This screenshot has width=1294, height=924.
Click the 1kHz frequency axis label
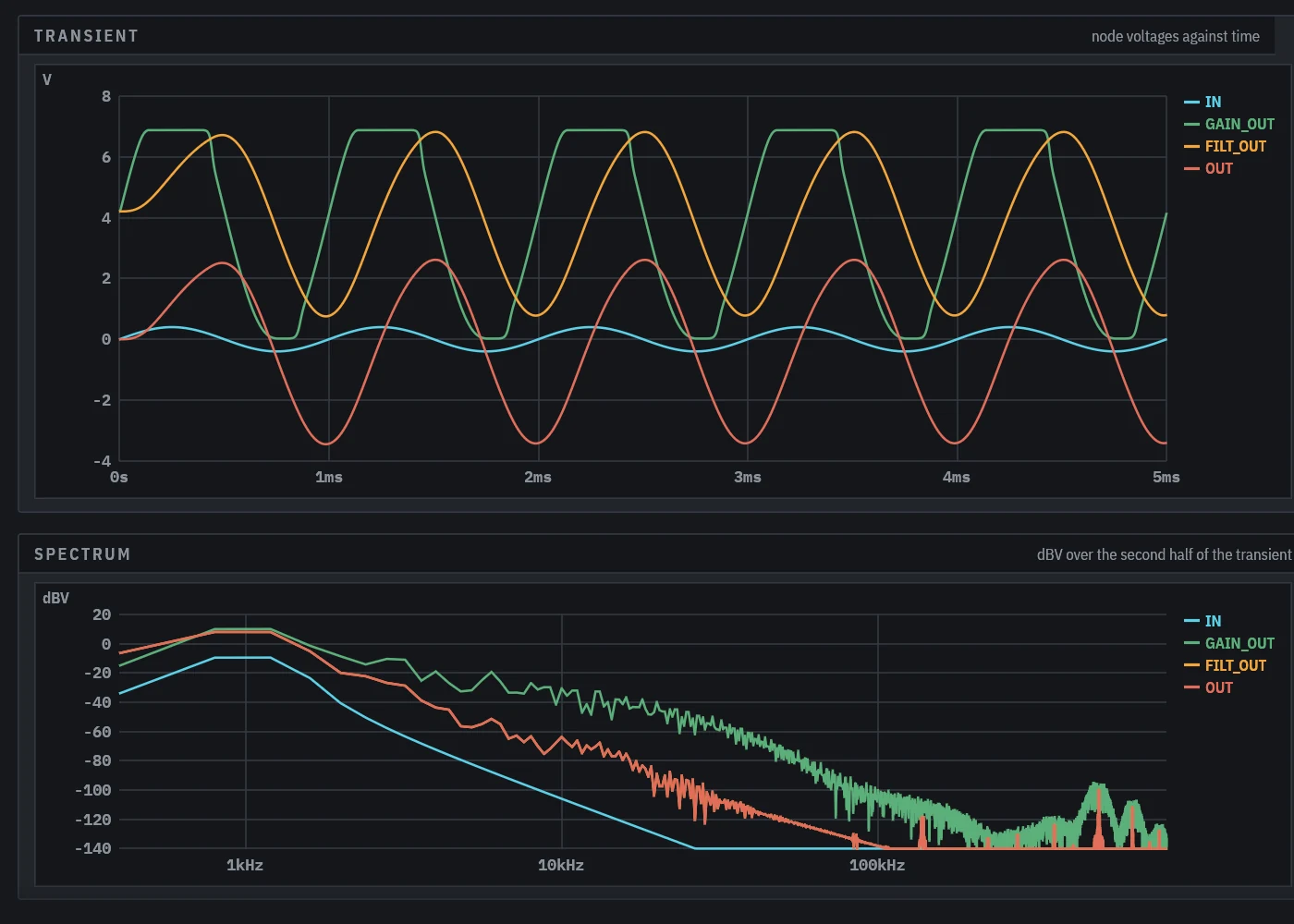245,866
